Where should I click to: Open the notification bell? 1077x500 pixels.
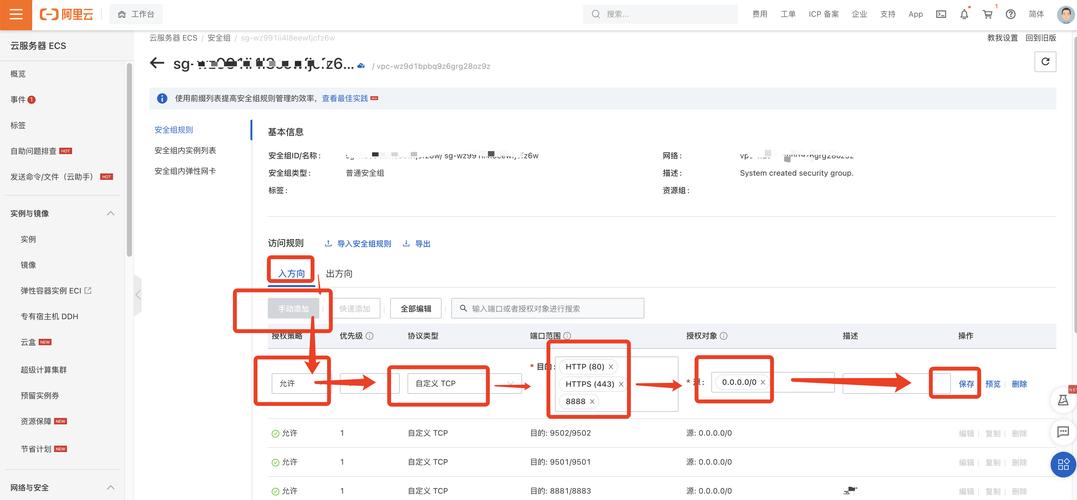point(964,14)
